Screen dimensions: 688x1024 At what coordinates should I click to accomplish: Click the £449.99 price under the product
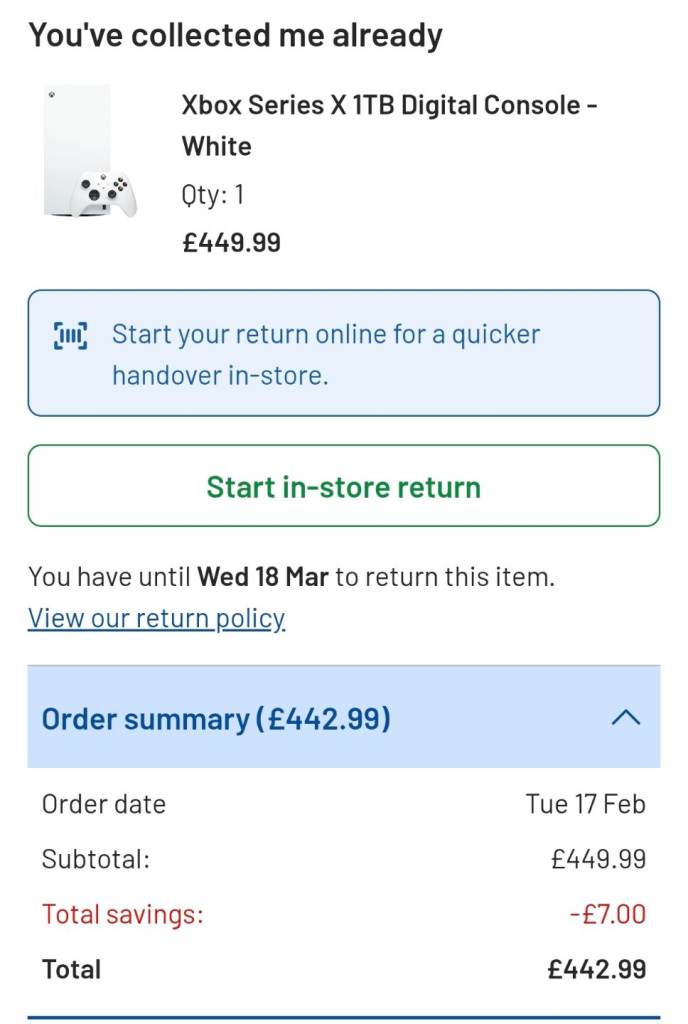pyautogui.click(x=231, y=242)
